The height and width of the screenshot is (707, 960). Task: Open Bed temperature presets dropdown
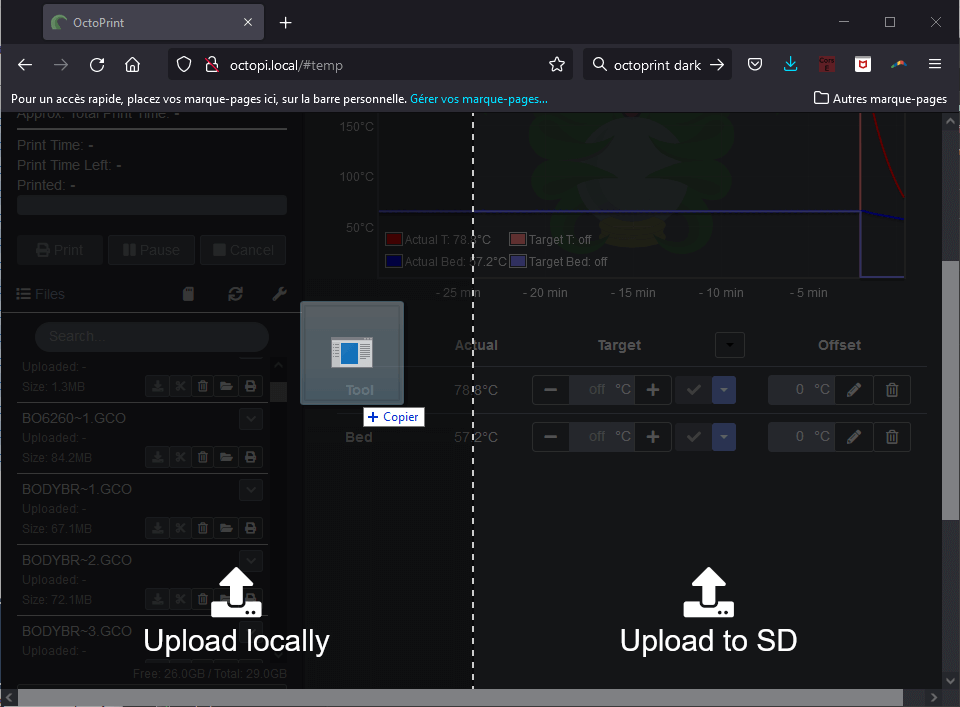[x=724, y=437]
